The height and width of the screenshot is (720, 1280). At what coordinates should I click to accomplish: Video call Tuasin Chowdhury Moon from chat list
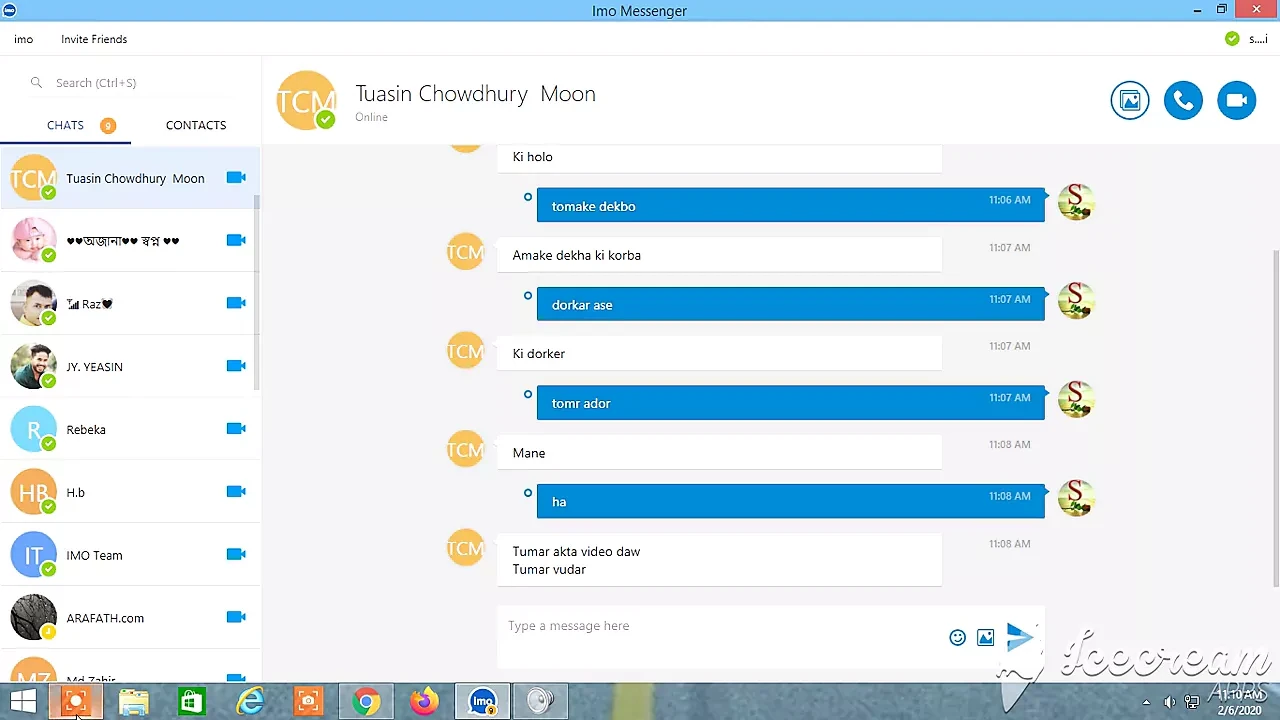236,178
